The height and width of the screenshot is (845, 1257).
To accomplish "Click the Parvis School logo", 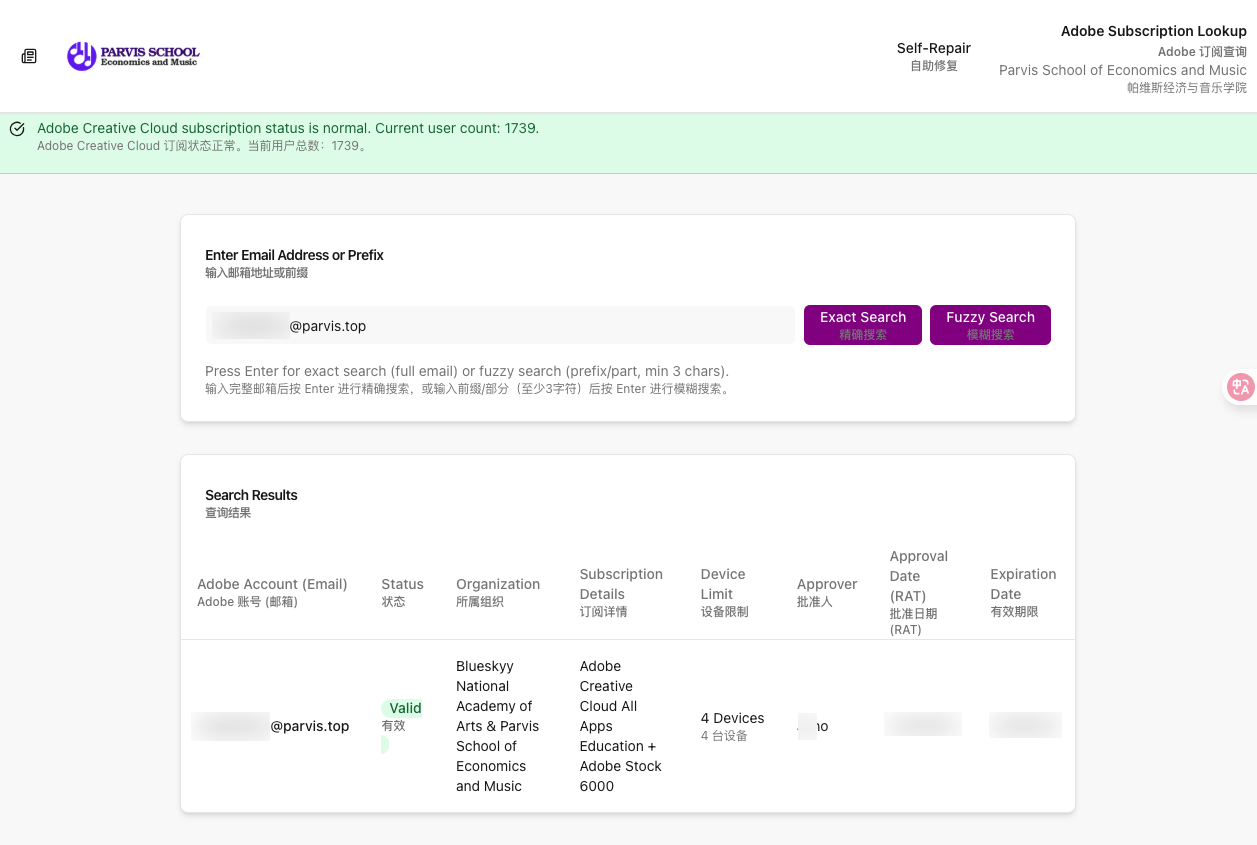I will (133, 56).
